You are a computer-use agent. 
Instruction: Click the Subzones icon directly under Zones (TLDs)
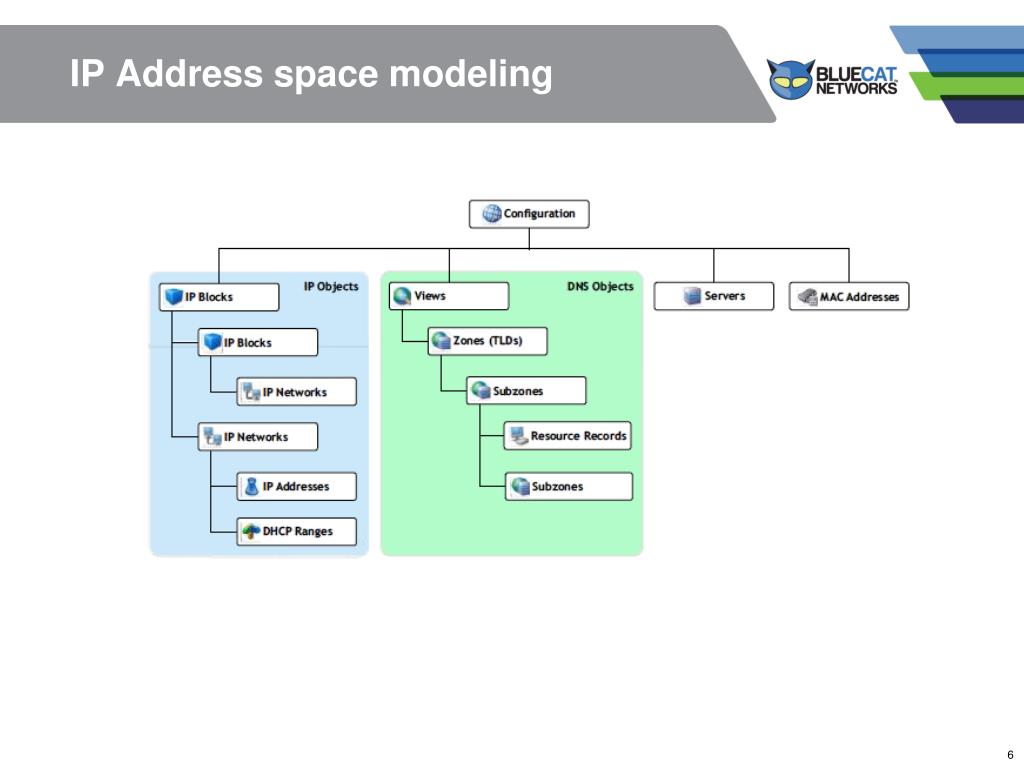pyautogui.click(x=481, y=391)
